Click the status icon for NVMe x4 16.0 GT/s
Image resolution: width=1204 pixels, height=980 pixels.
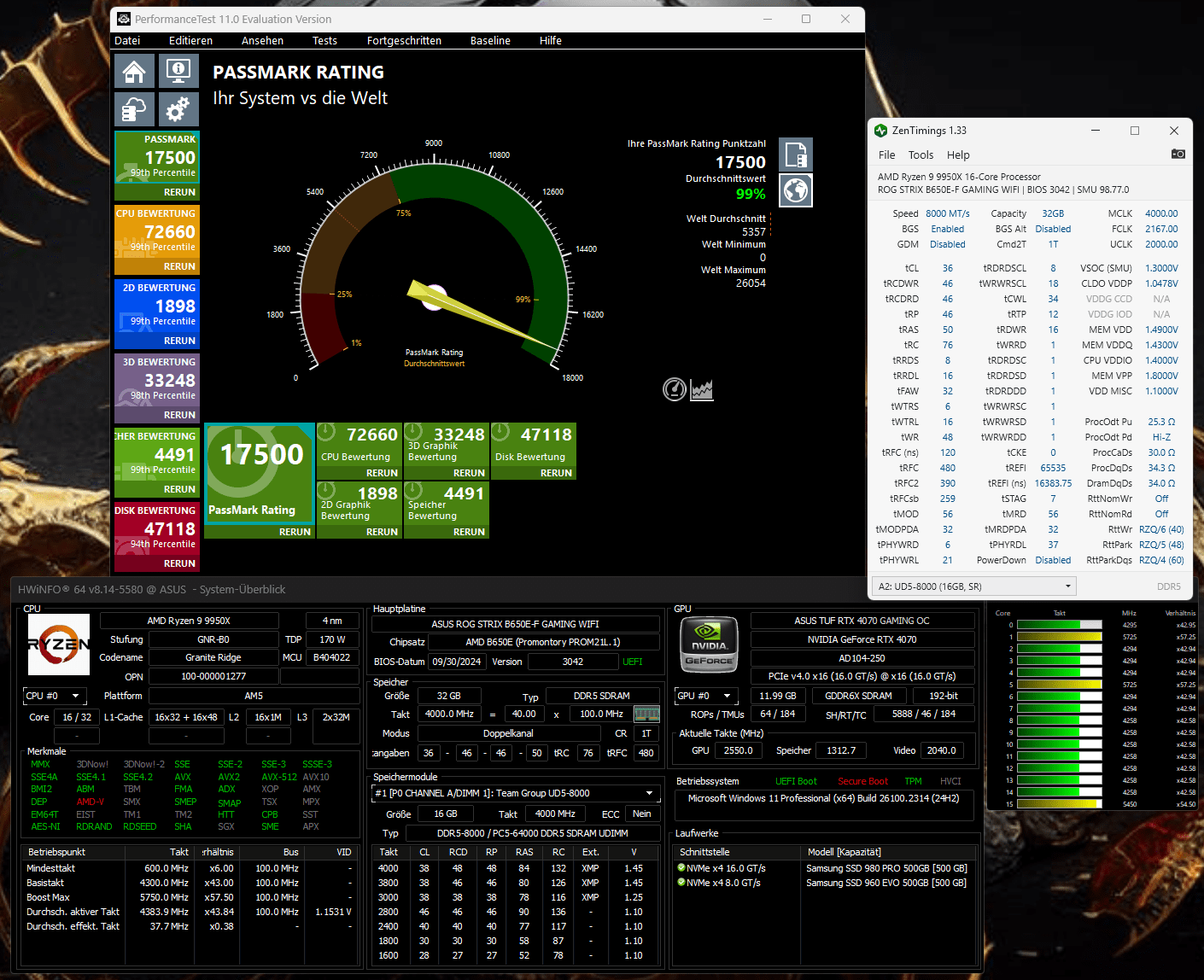pyautogui.click(x=681, y=868)
